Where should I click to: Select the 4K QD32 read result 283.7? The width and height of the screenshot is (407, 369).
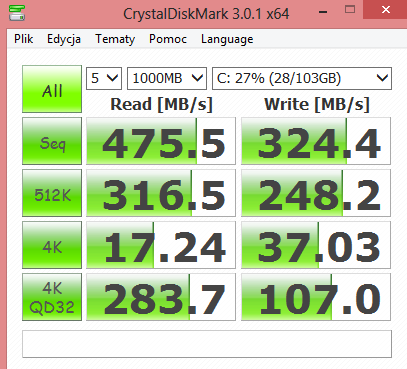coord(161,297)
